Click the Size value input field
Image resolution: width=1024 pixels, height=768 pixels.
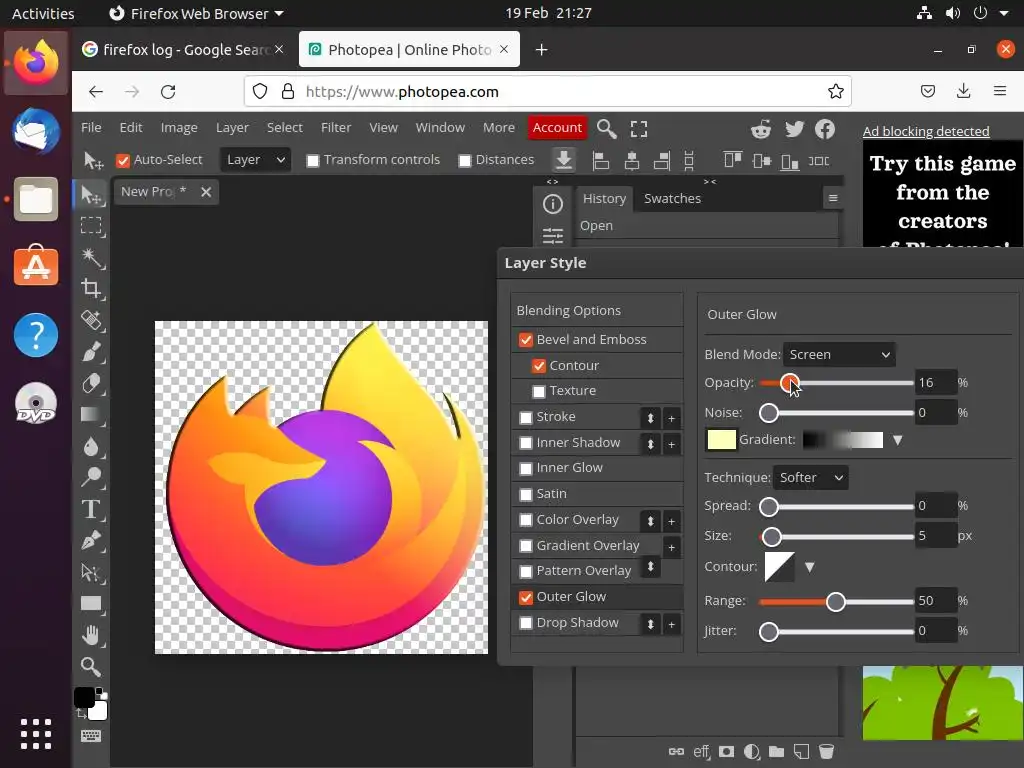935,536
